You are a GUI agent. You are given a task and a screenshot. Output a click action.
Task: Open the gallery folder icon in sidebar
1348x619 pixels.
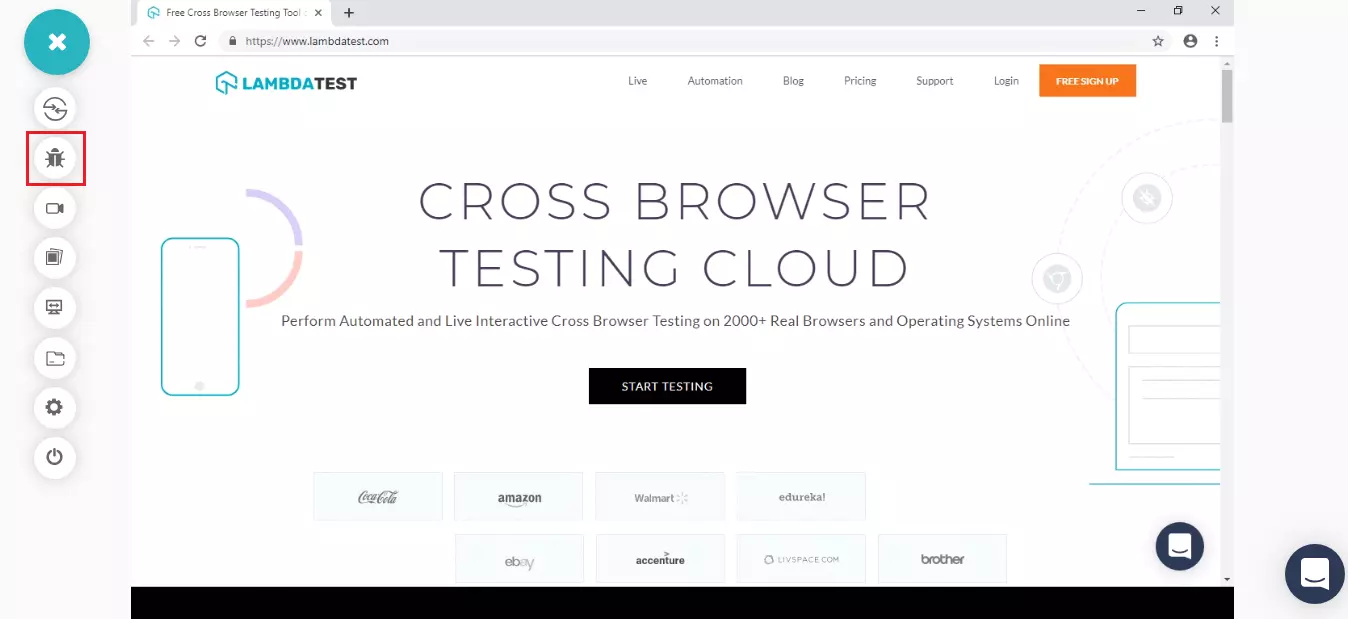click(x=55, y=357)
